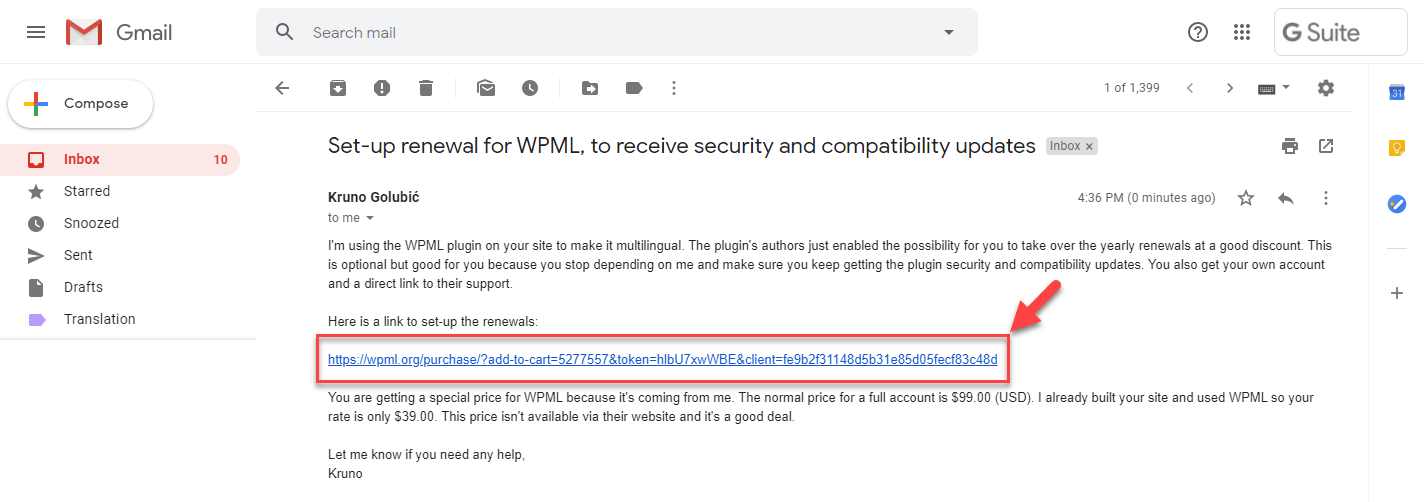Image resolution: width=1424 pixels, height=502 pixels.
Task: Archive this email with the archive icon
Action: point(338,88)
